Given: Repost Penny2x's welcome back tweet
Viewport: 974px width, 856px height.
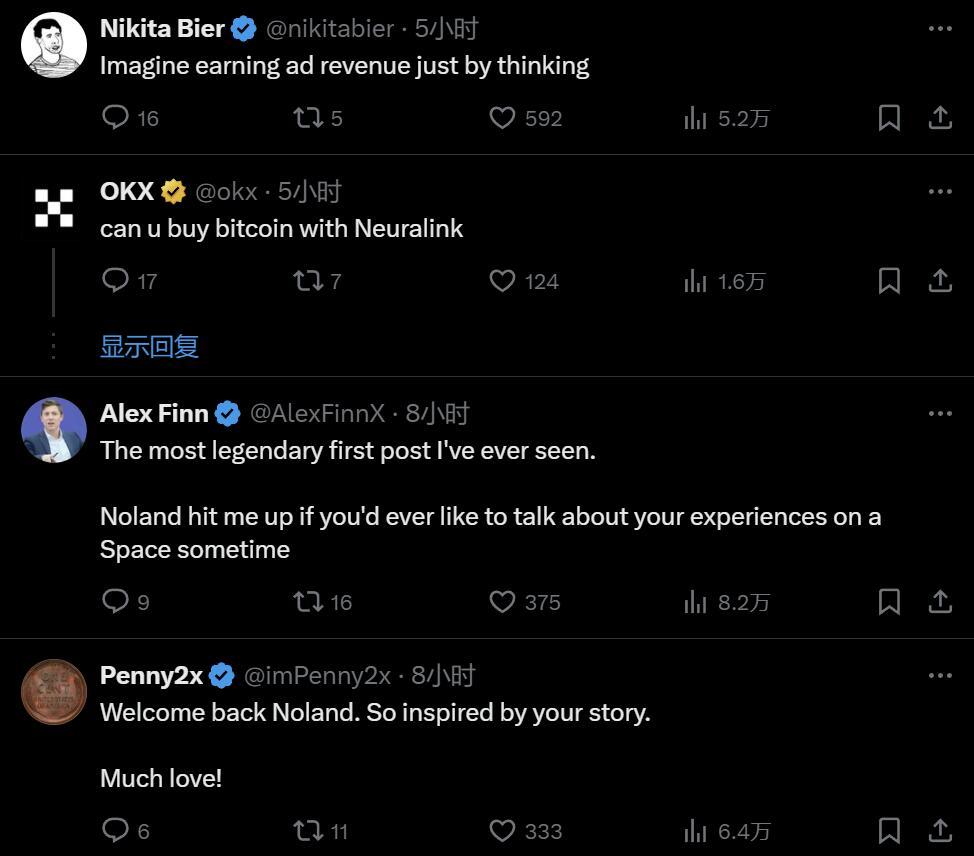Looking at the screenshot, I should (308, 831).
